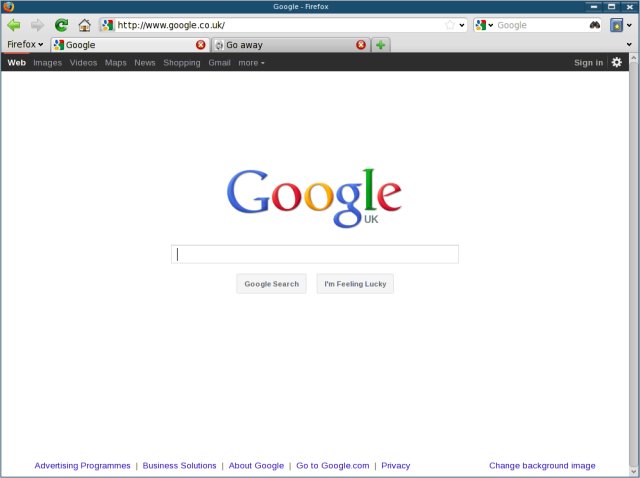Open Maps in the Google bar
Screen dimensions: 640x478
(x=116, y=62)
